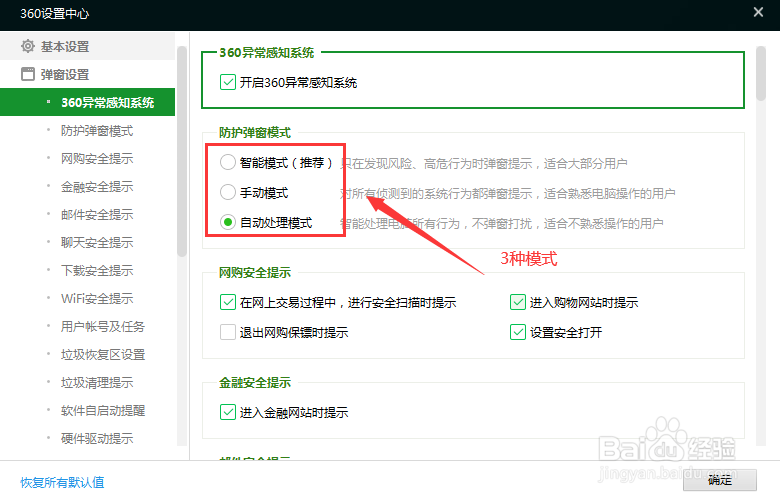The width and height of the screenshot is (780, 500).
Task: Go to 用户帐号及任务 in the sidebar
Action: [103, 326]
